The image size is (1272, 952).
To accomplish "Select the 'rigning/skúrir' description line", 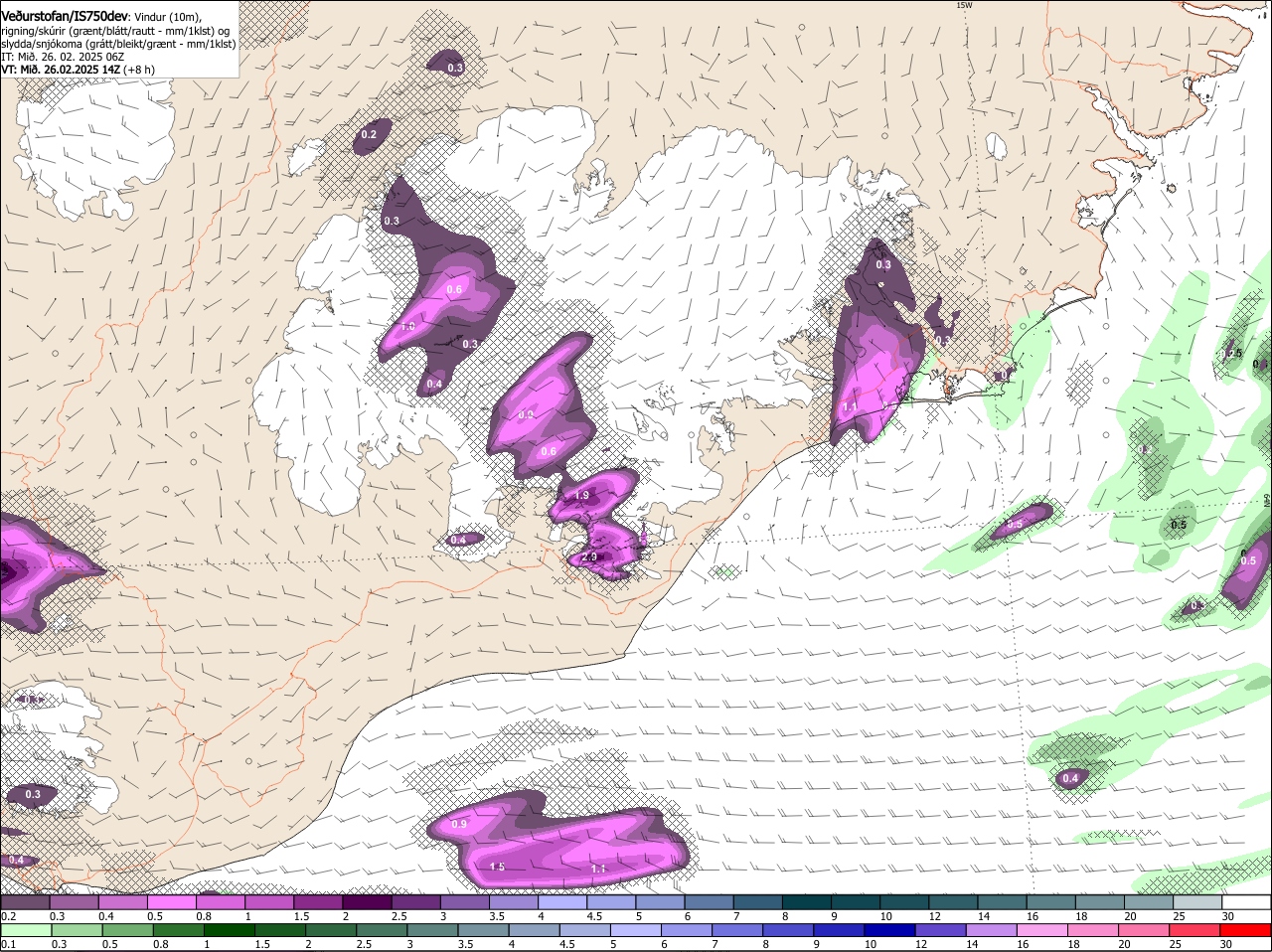I will [x=117, y=31].
